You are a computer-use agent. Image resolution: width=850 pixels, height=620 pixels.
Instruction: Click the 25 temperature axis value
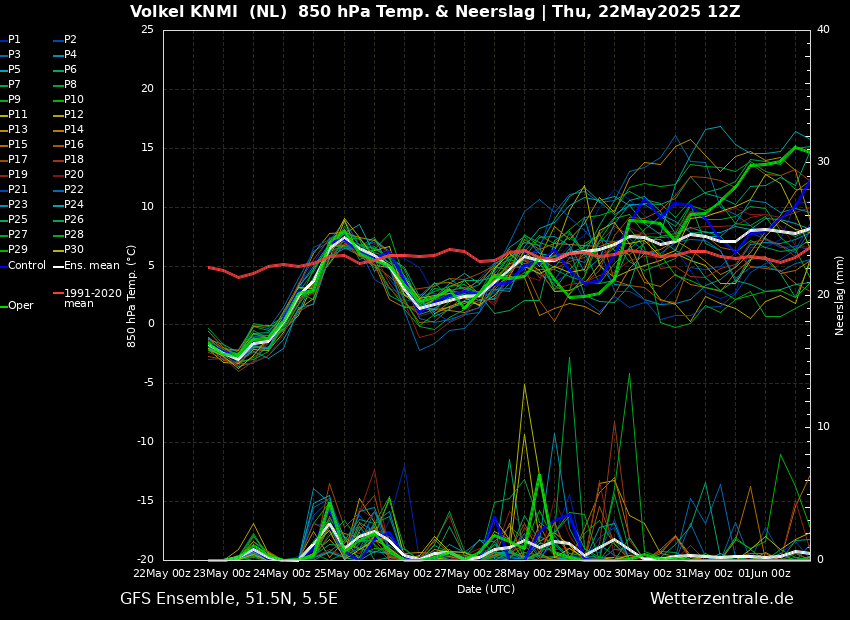click(147, 29)
